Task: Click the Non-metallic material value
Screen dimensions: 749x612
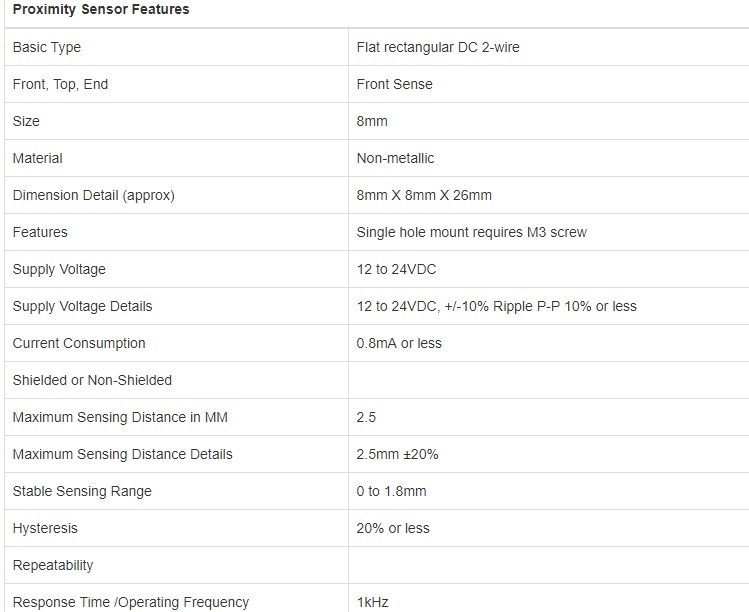Action: 396,158
